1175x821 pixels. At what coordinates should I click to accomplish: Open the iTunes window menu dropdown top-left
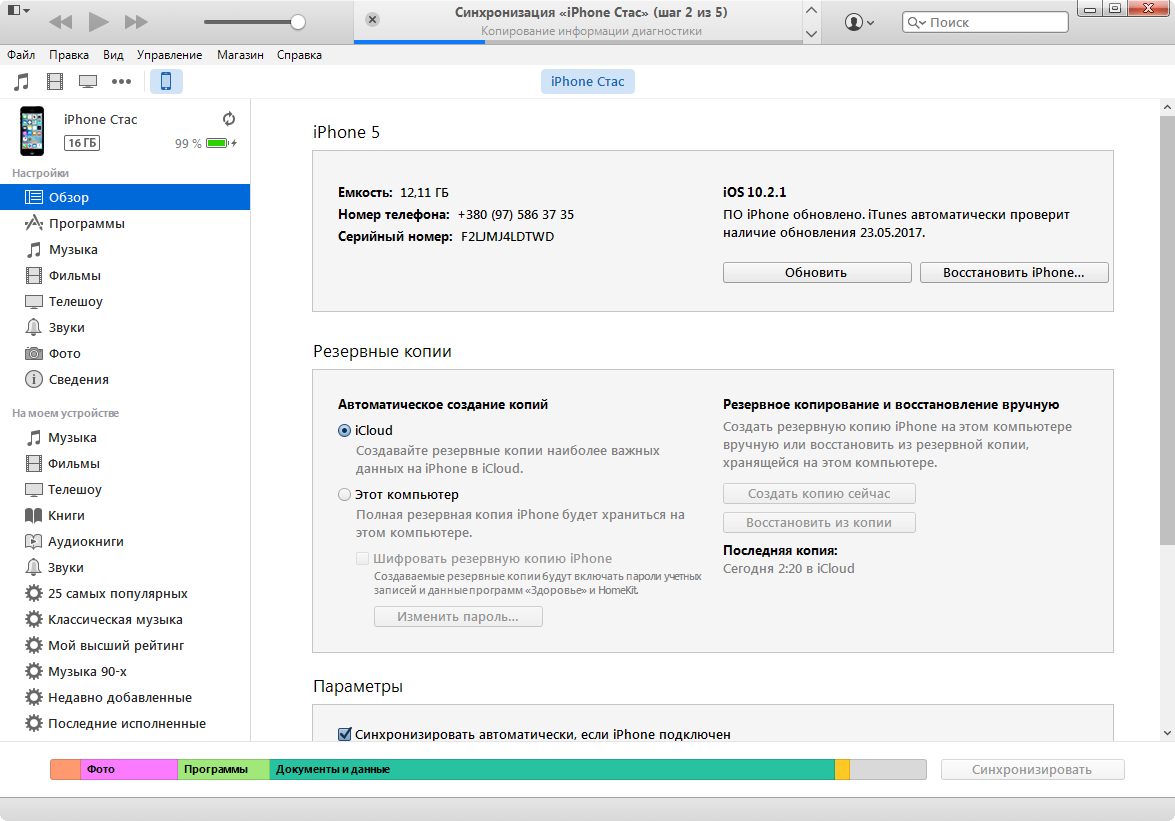tap(17, 10)
